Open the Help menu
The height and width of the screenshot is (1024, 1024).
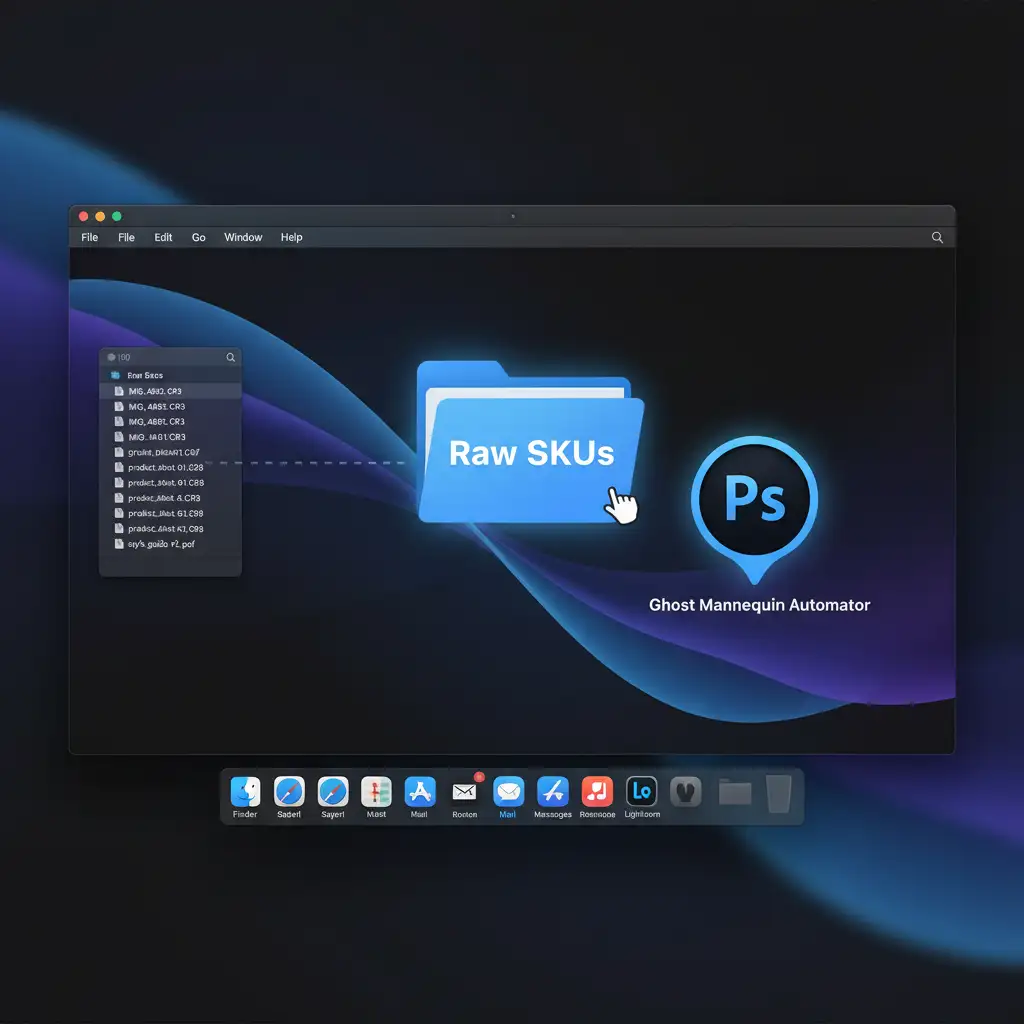point(291,238)
